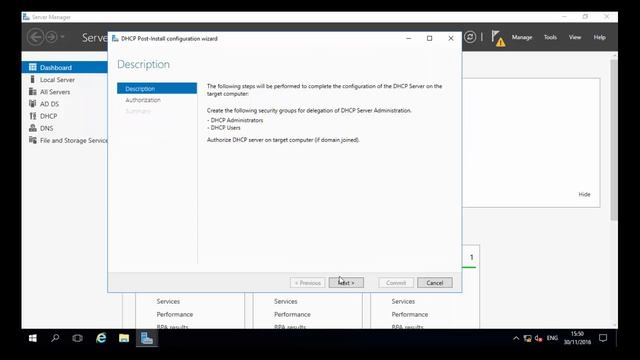
Task: Click the DHCP wizard title bar icon
Action: click(115, 38)
